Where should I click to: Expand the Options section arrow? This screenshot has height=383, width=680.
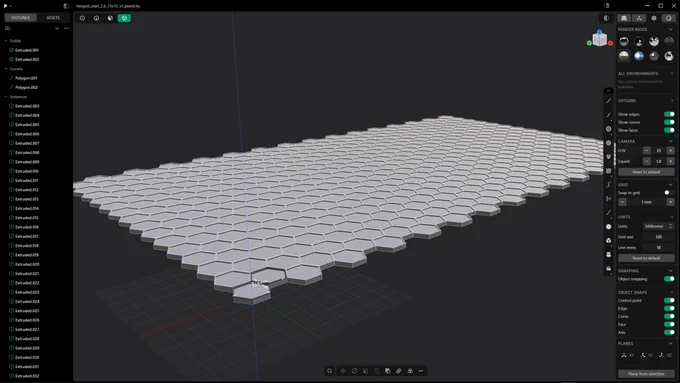click(x=672, y=101)
